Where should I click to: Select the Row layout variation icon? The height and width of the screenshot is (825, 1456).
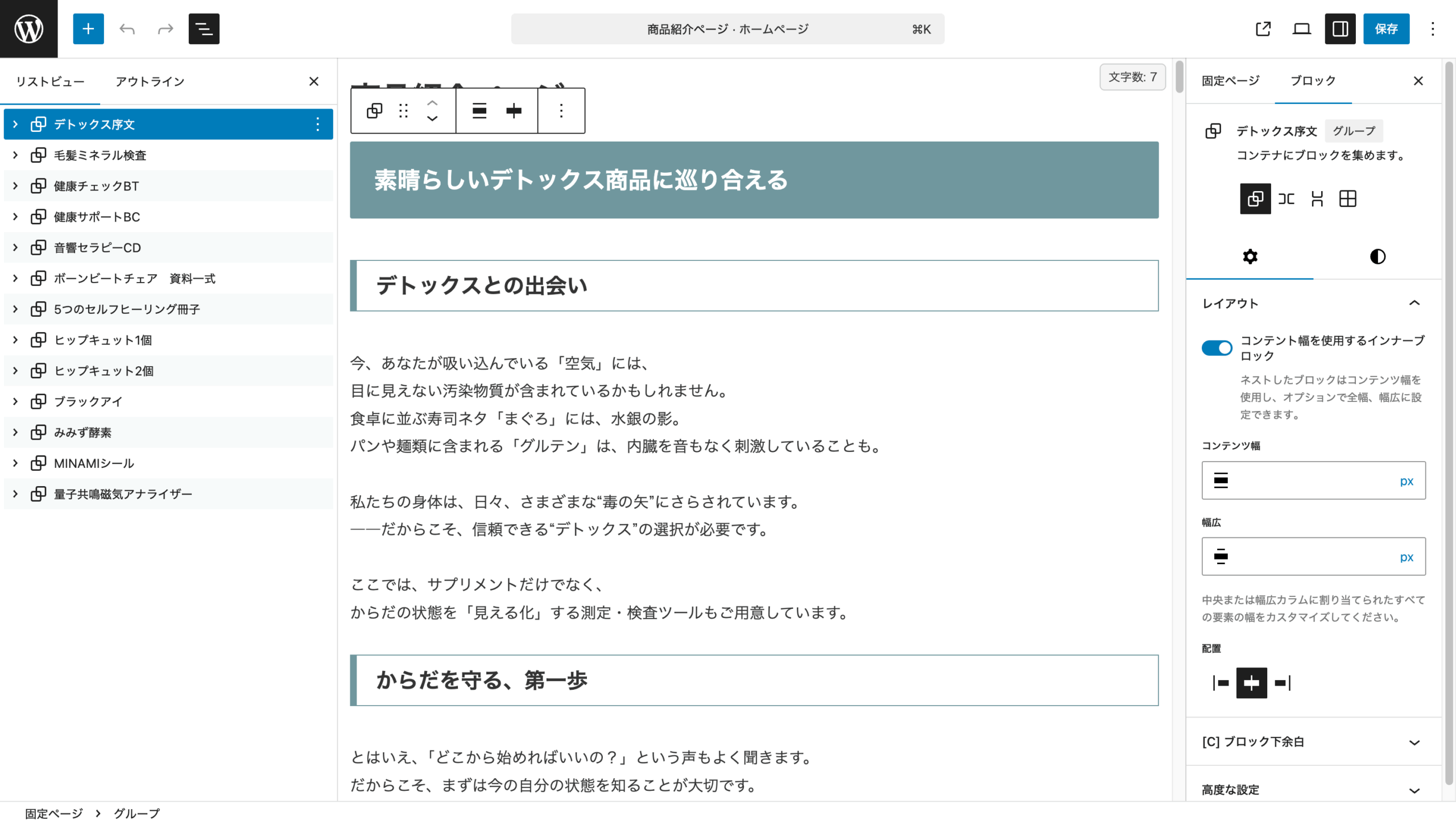(x=1286, y=198)
